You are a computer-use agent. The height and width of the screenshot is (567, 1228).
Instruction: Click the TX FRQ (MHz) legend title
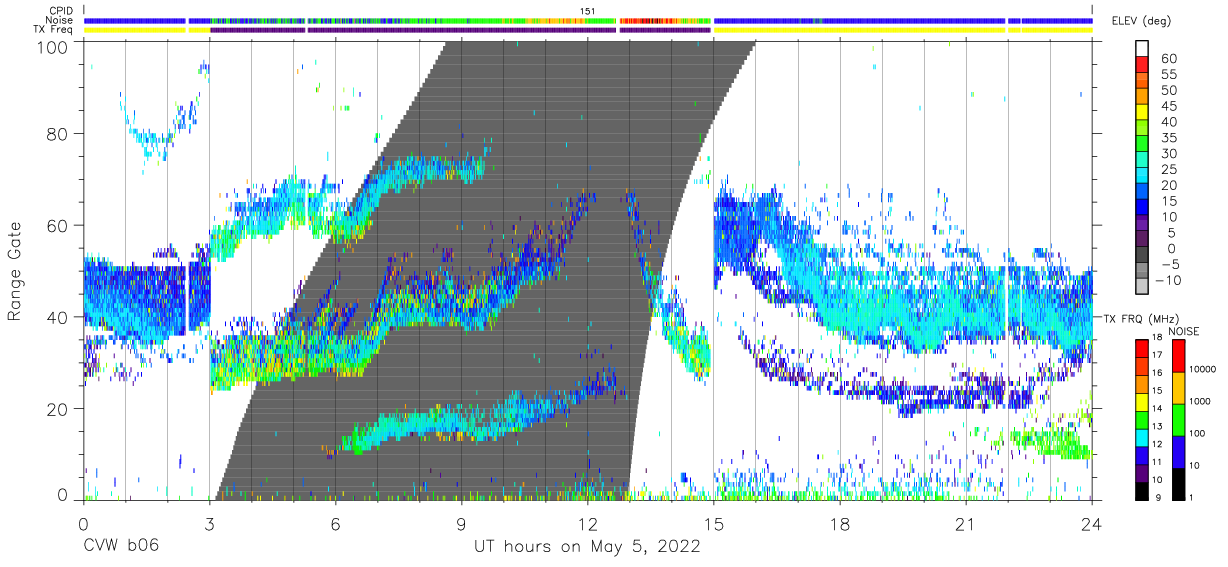coord(1142,318)
